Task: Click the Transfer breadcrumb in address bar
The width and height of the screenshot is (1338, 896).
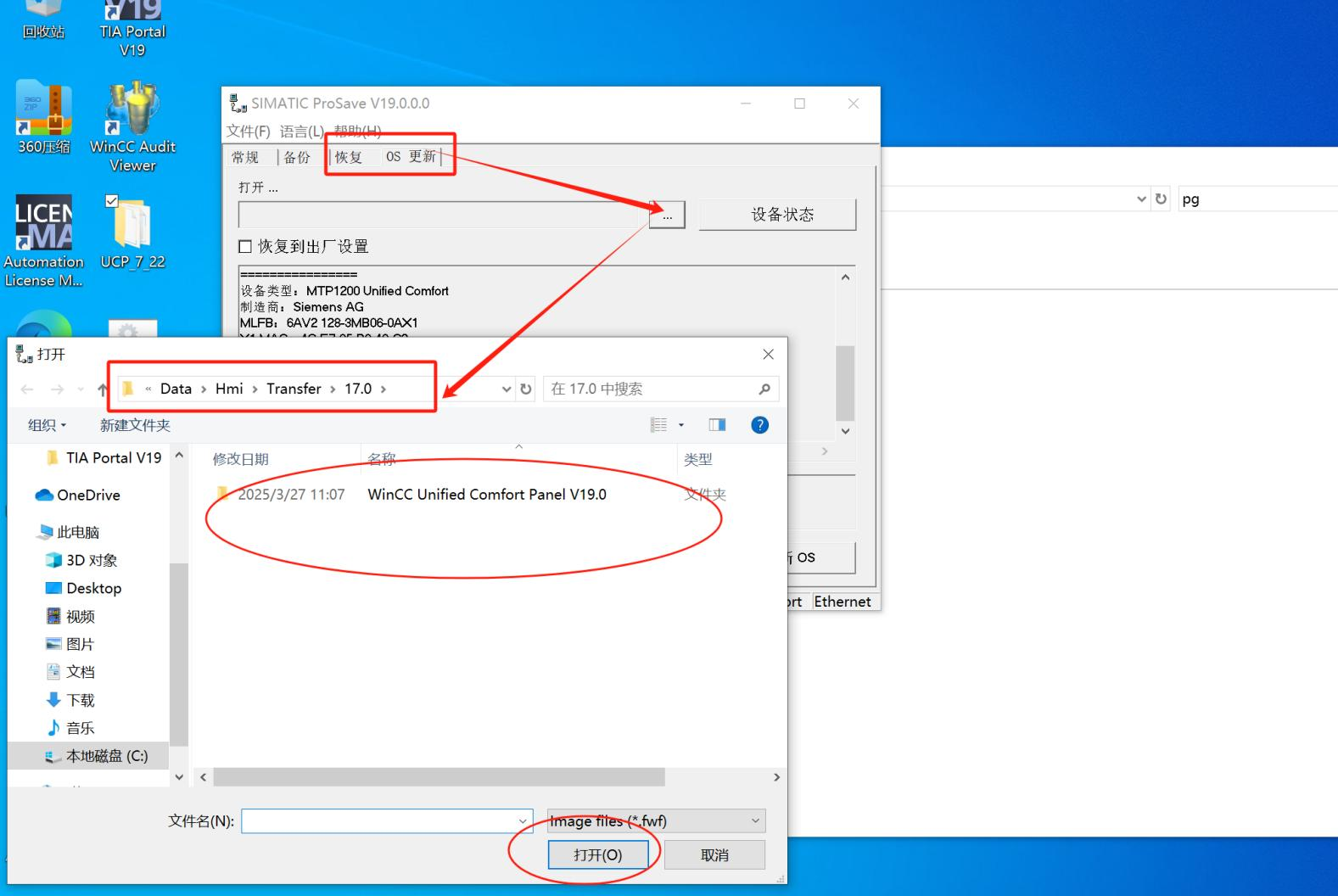Action: [294, 389]
